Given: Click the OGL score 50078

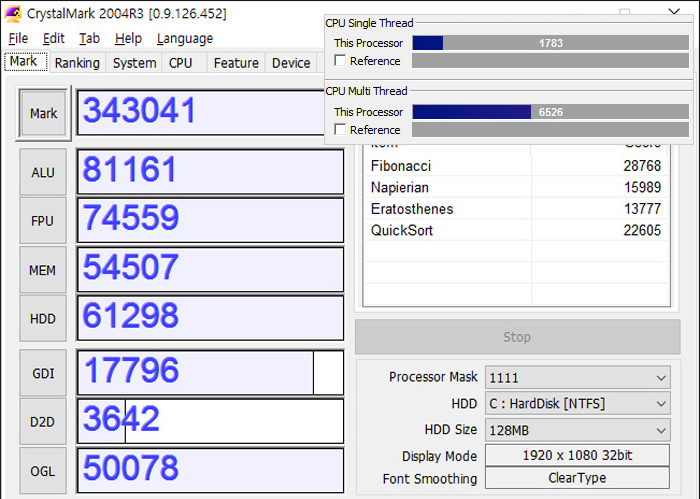Looking at the screenshot, I should (x=131, y=468).
